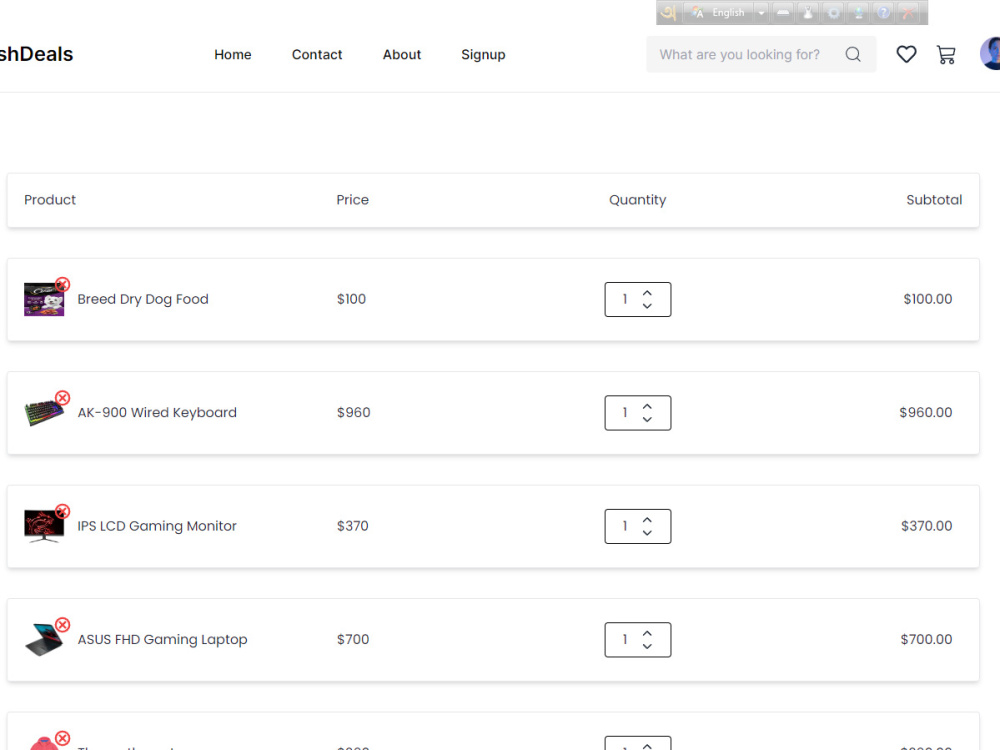Click the AK-900 Wired Keyboard thumbnail
This screenshot has height=750, width=1000.
point(44,413)
